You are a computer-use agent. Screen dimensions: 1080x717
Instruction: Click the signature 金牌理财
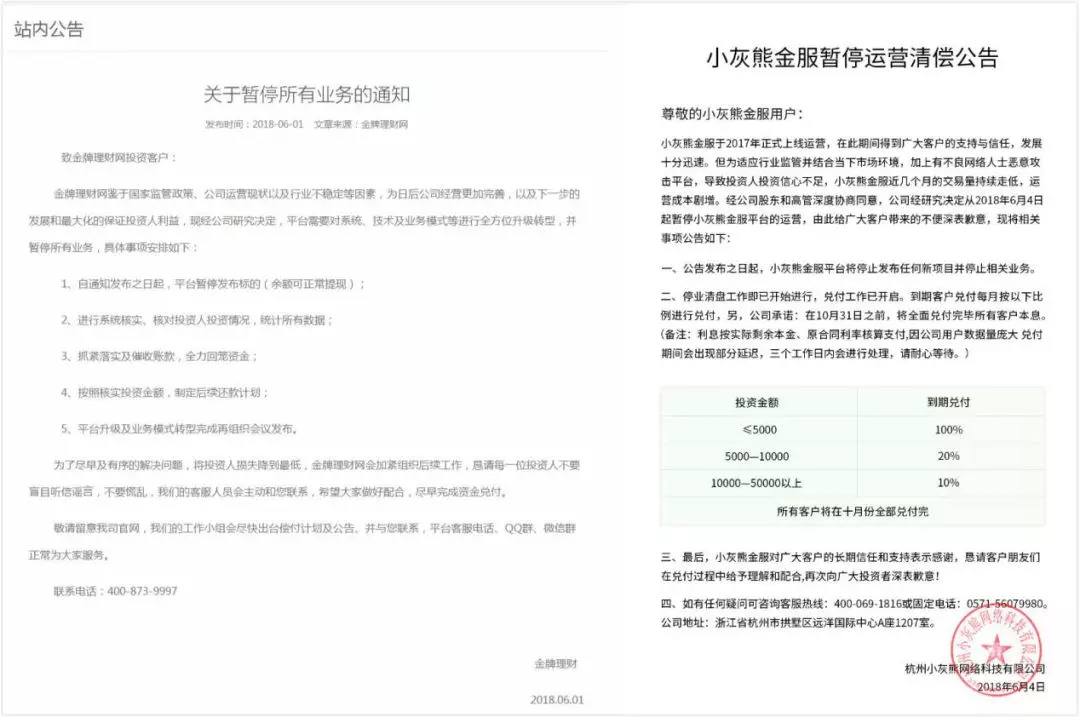coord(556,664)
